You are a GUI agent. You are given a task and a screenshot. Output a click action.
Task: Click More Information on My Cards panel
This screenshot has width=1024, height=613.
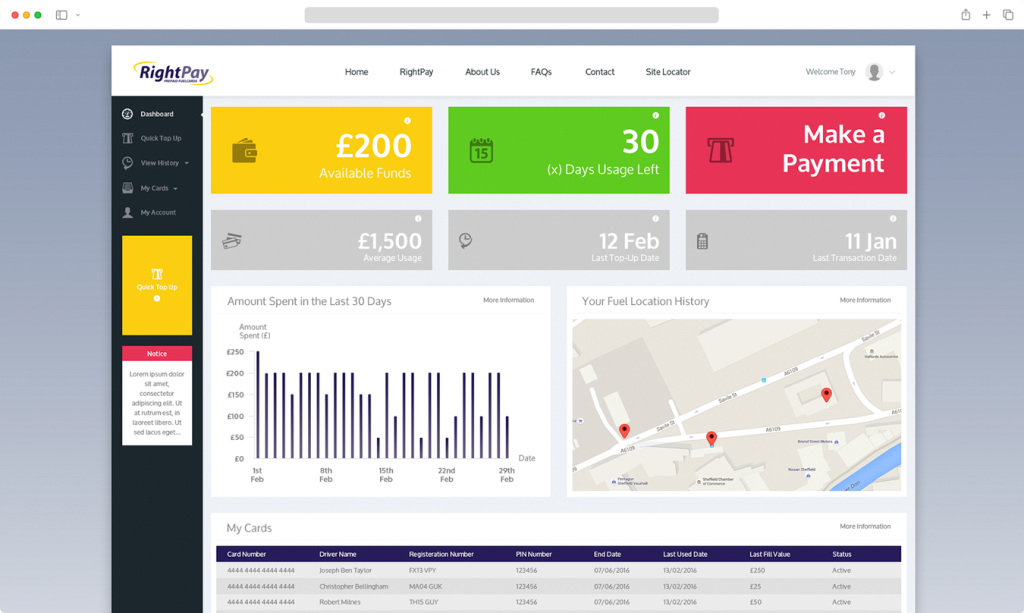click(x=865, y=526)
